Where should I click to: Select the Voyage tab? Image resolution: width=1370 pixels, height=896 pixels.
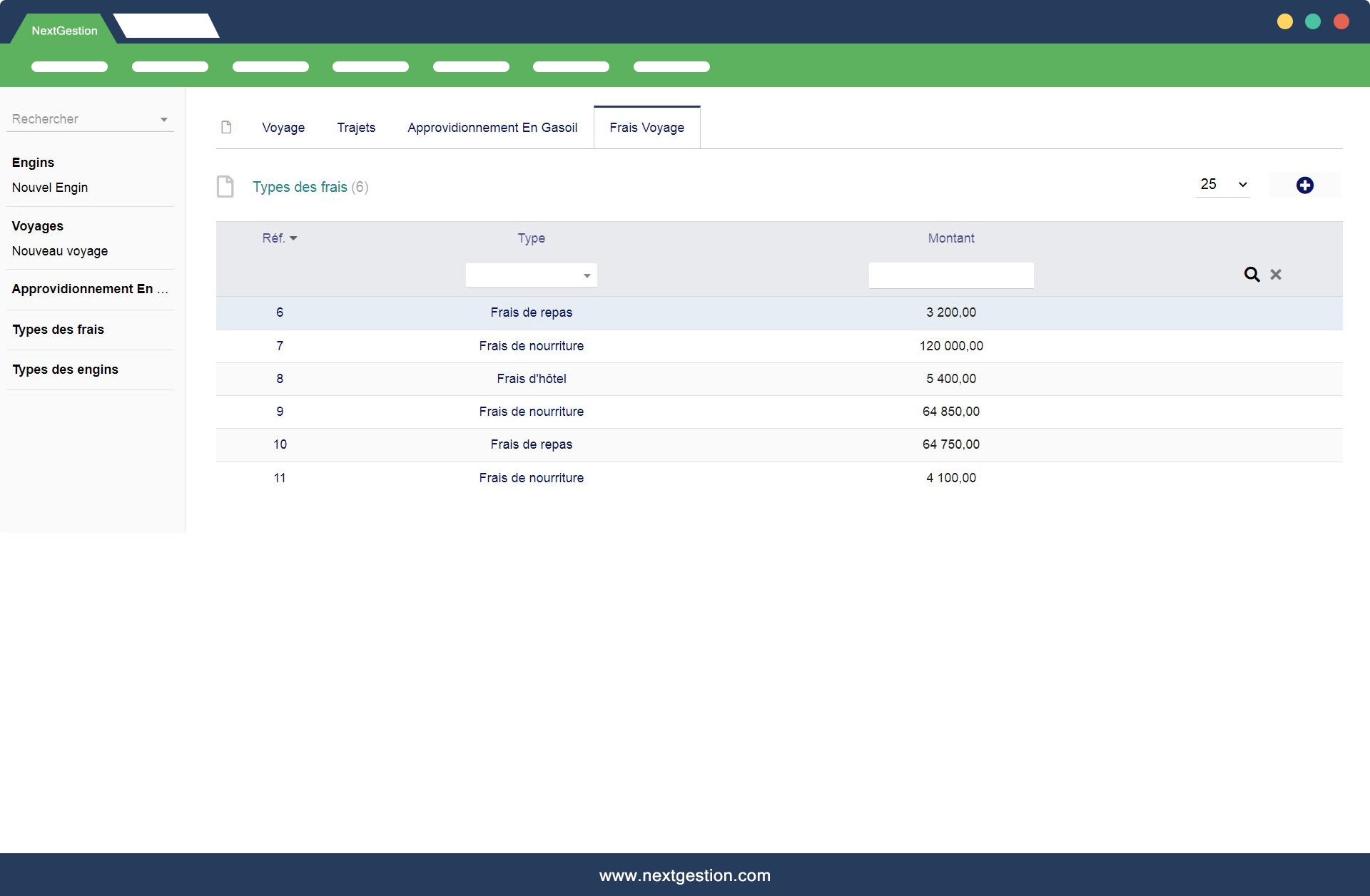click(283, 128)
